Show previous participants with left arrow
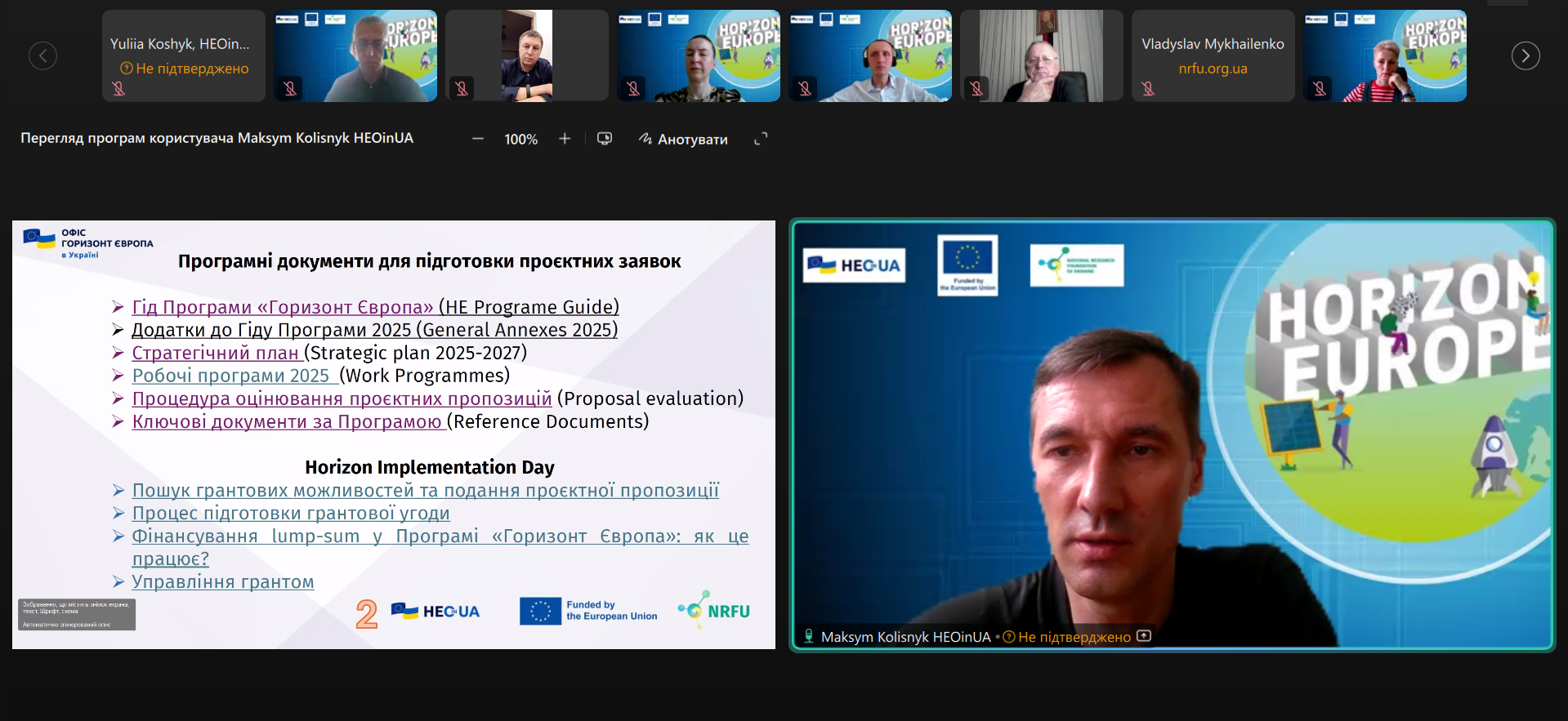This screenshot has width=1568, height=721. pos(42,56)
